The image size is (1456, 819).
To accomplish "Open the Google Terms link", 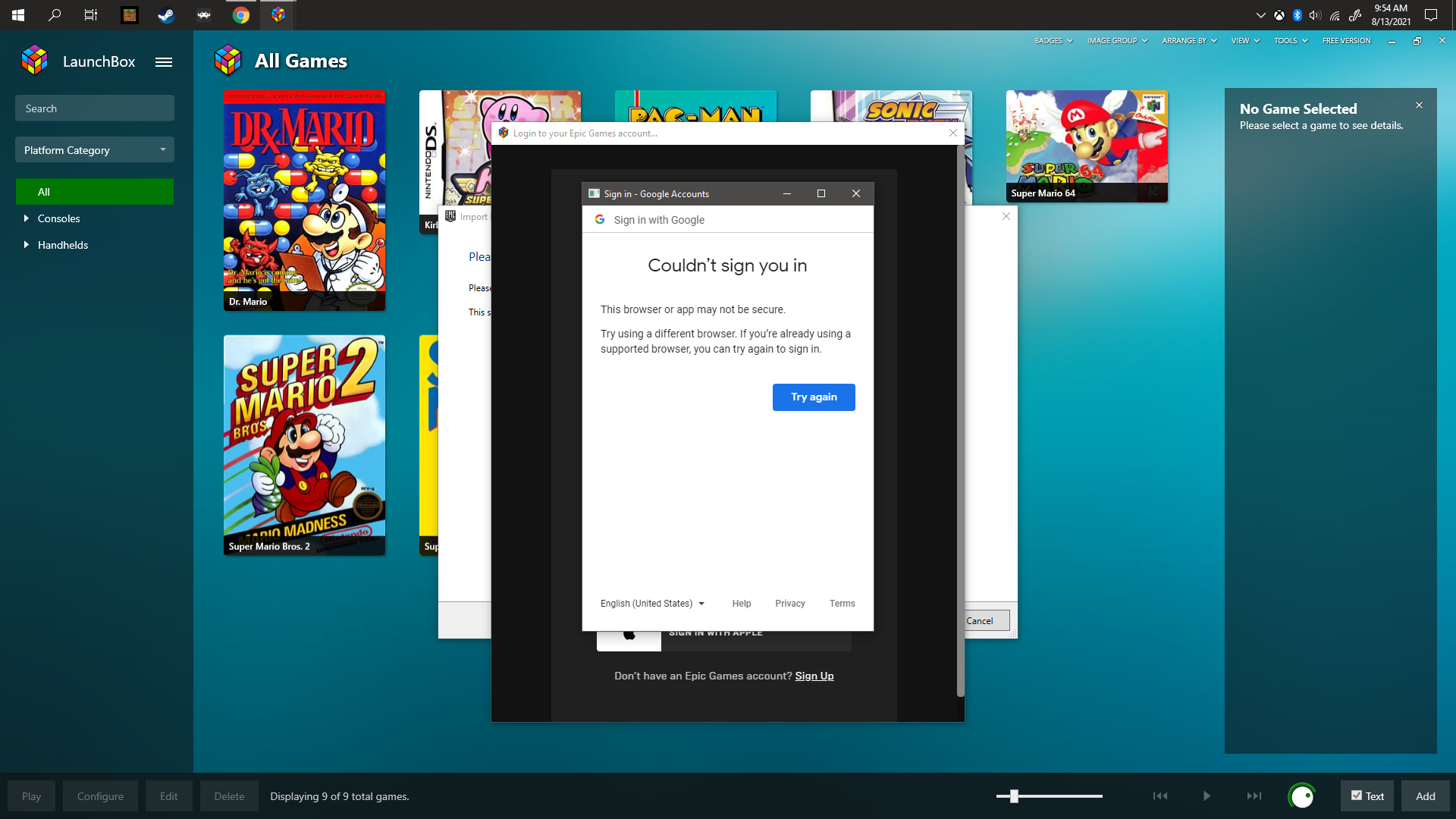I will (842, 604).
